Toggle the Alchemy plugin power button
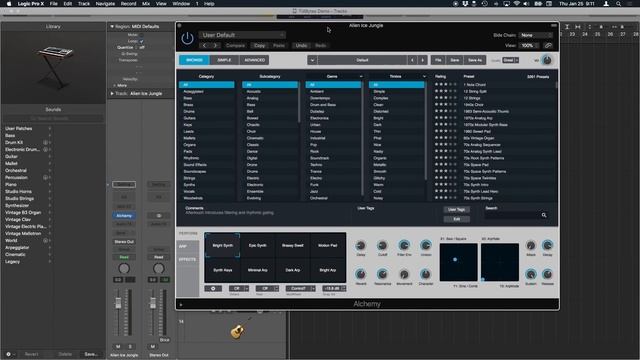Viewport: 640px width, 360px height. pos(187,38)
